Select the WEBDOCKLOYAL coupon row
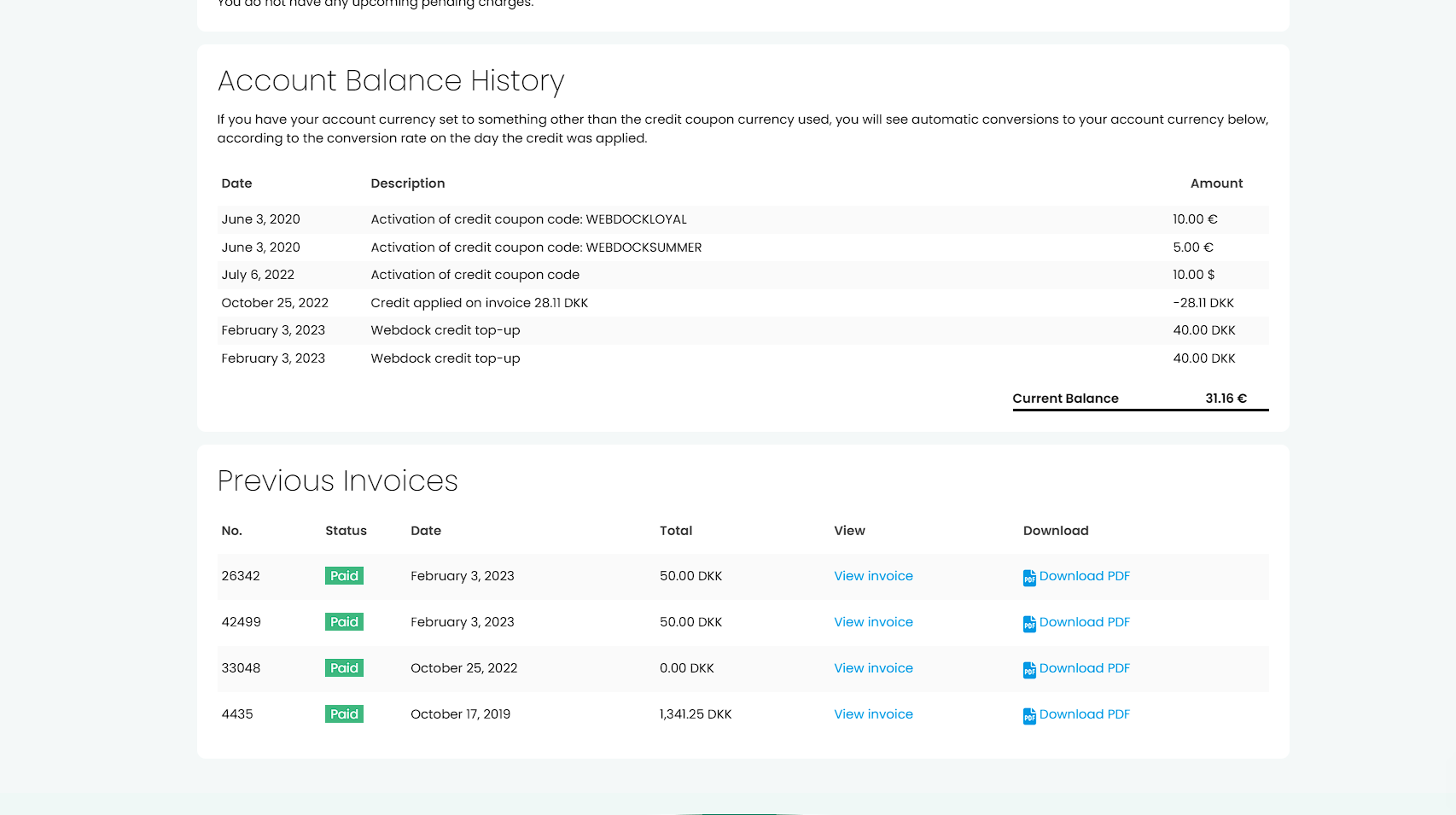Viewport: 1456px width, 815px height. 528,219
